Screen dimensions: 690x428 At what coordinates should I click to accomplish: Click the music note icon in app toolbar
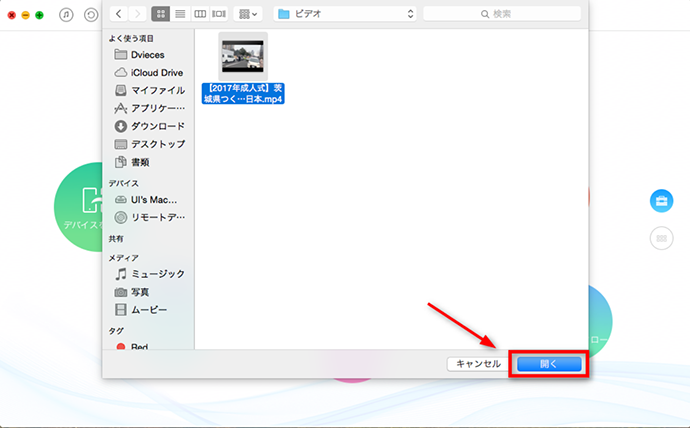pos(66,15)
